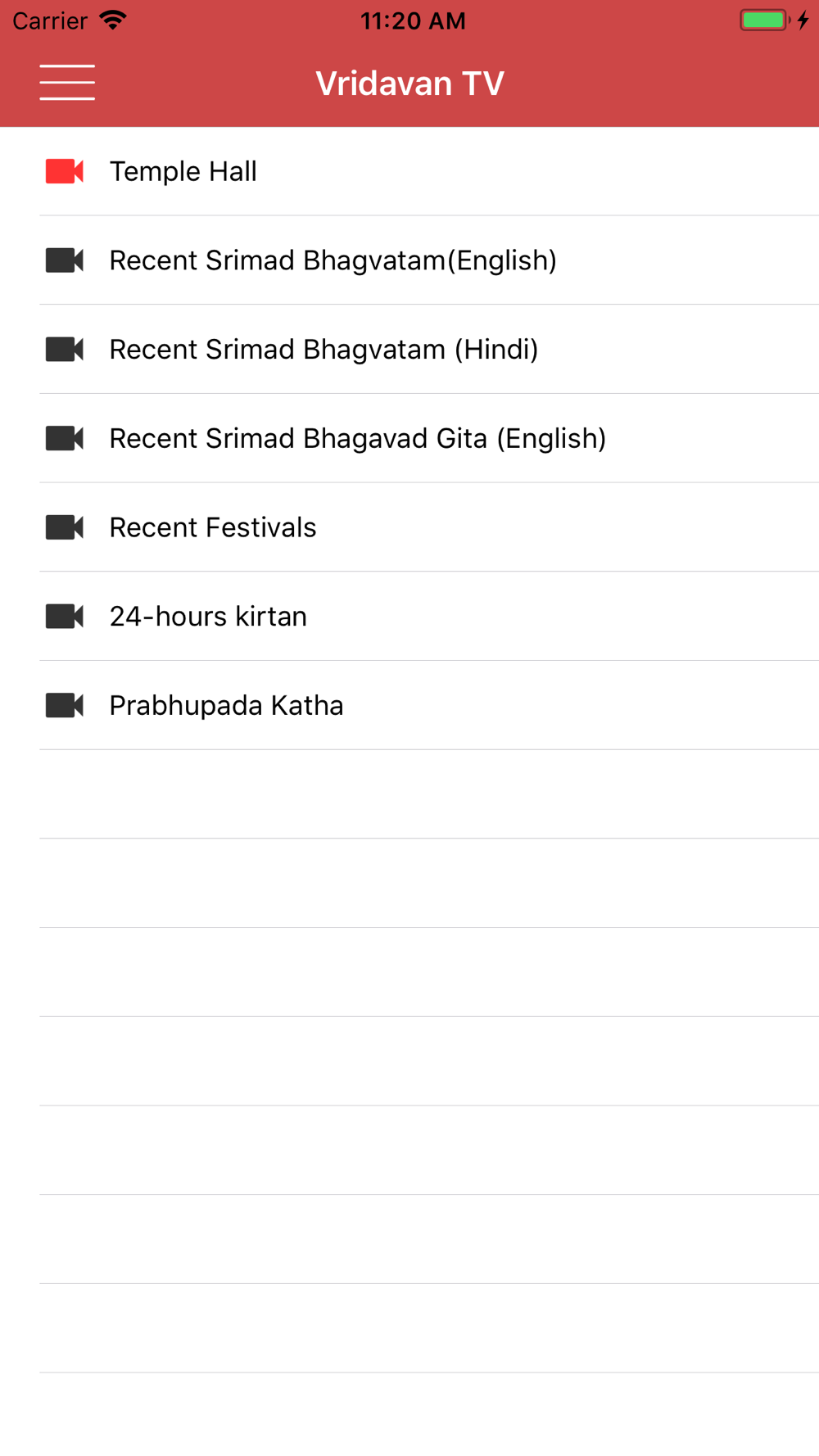819x1456 pixels.
Task: Tap camera icon beside Prabhupada Katha
Action: (65, 705)
